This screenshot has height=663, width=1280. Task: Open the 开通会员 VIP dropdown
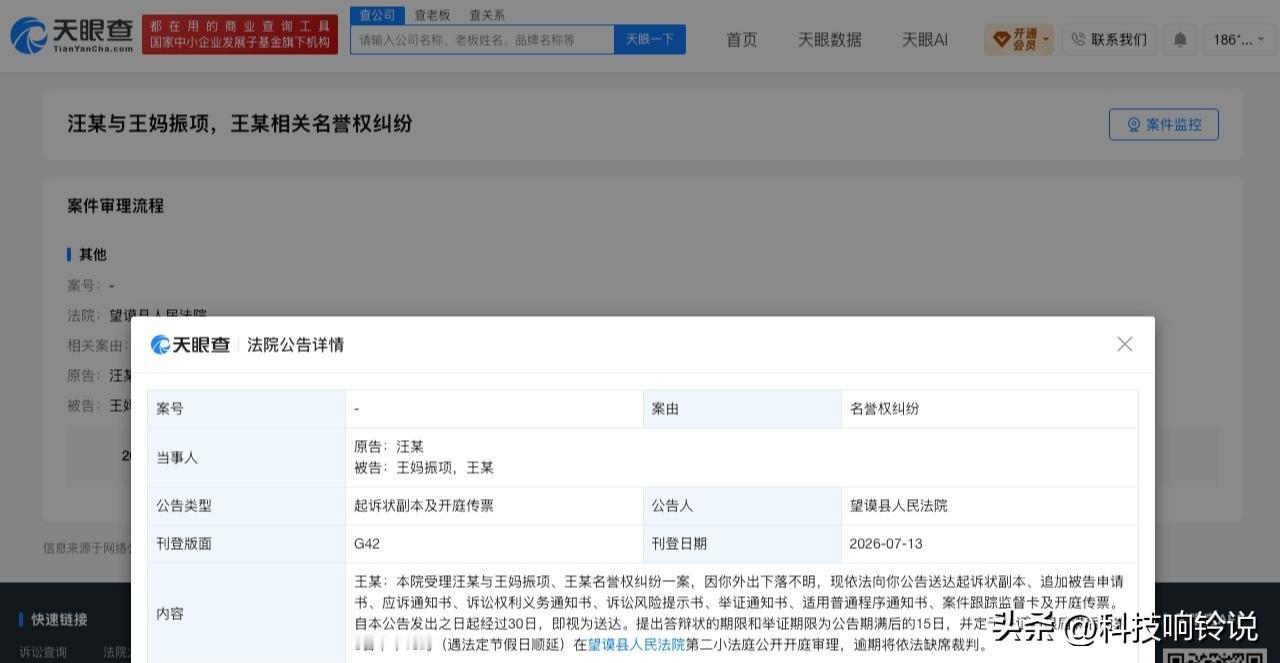(1018, 40)
